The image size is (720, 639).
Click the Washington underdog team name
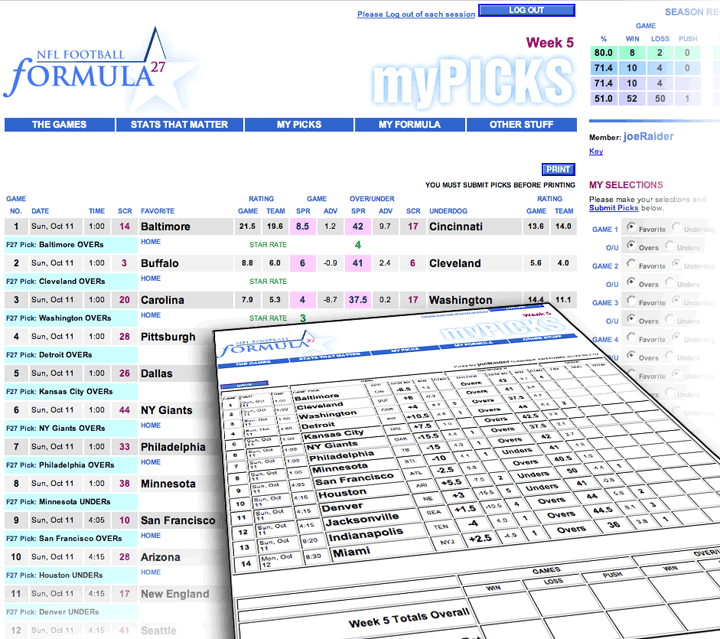[x=461, y=300]
